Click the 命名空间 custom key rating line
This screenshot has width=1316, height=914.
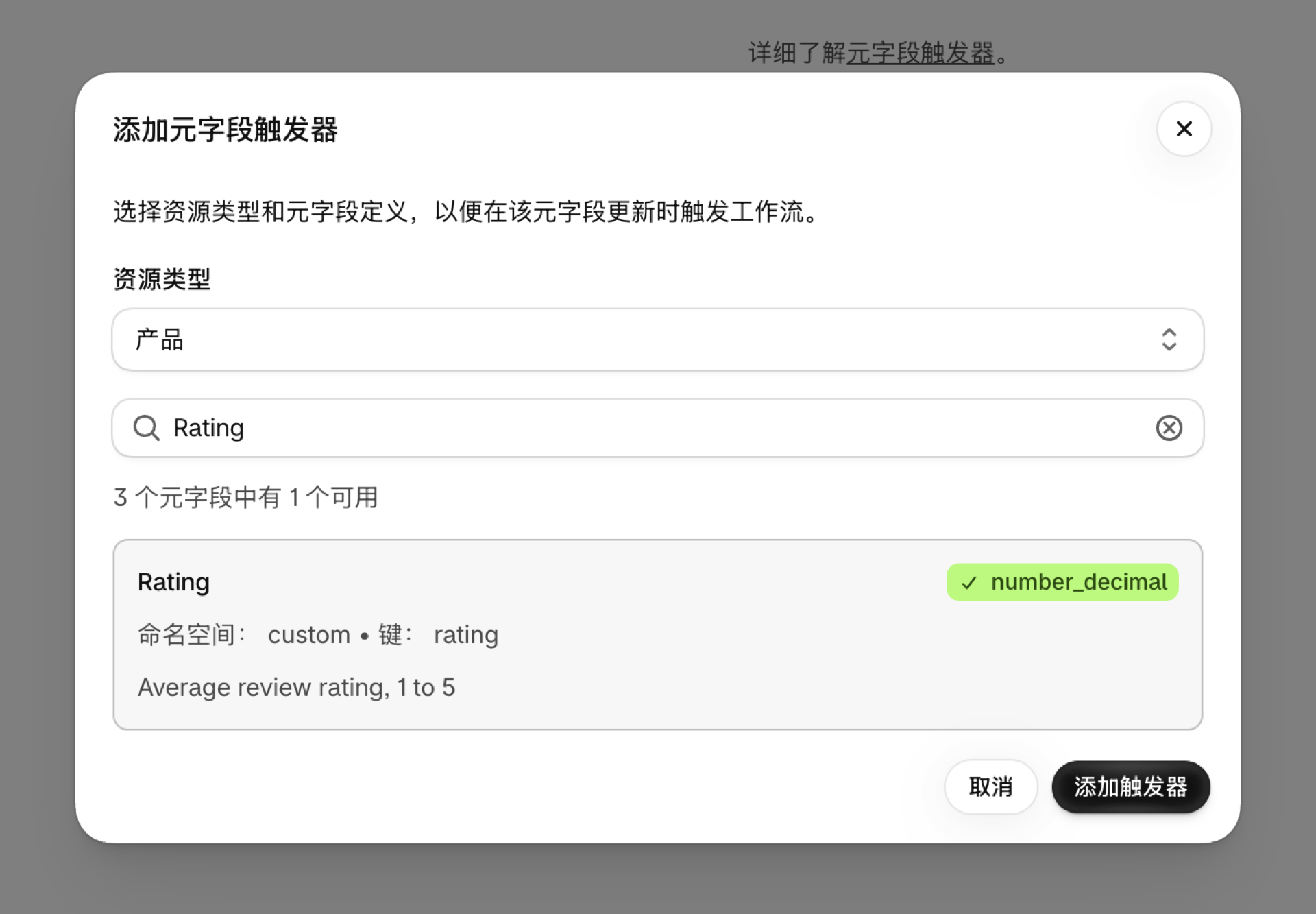(318, 635)
